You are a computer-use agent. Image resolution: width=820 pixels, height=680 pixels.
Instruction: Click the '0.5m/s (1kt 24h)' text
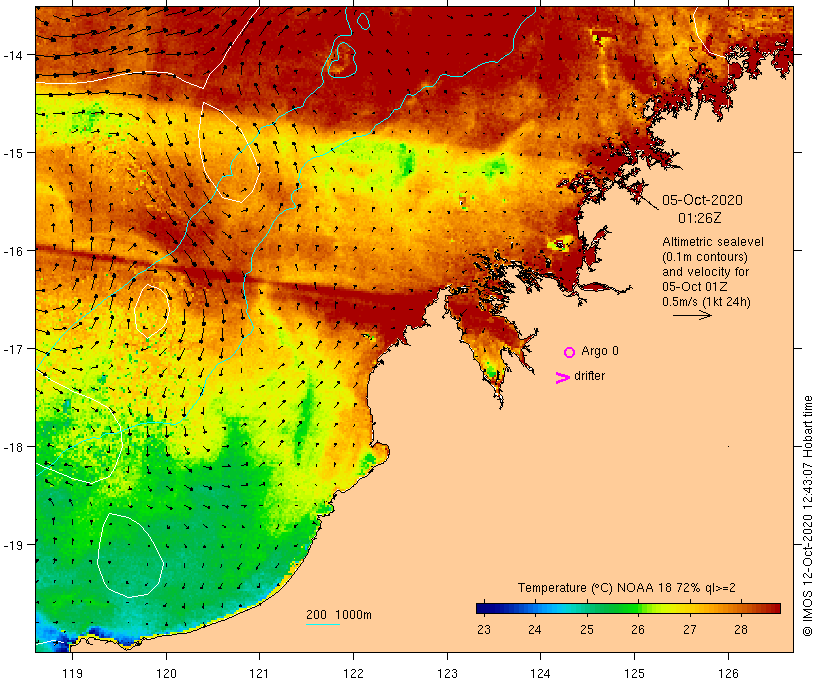tap(706, 302)
